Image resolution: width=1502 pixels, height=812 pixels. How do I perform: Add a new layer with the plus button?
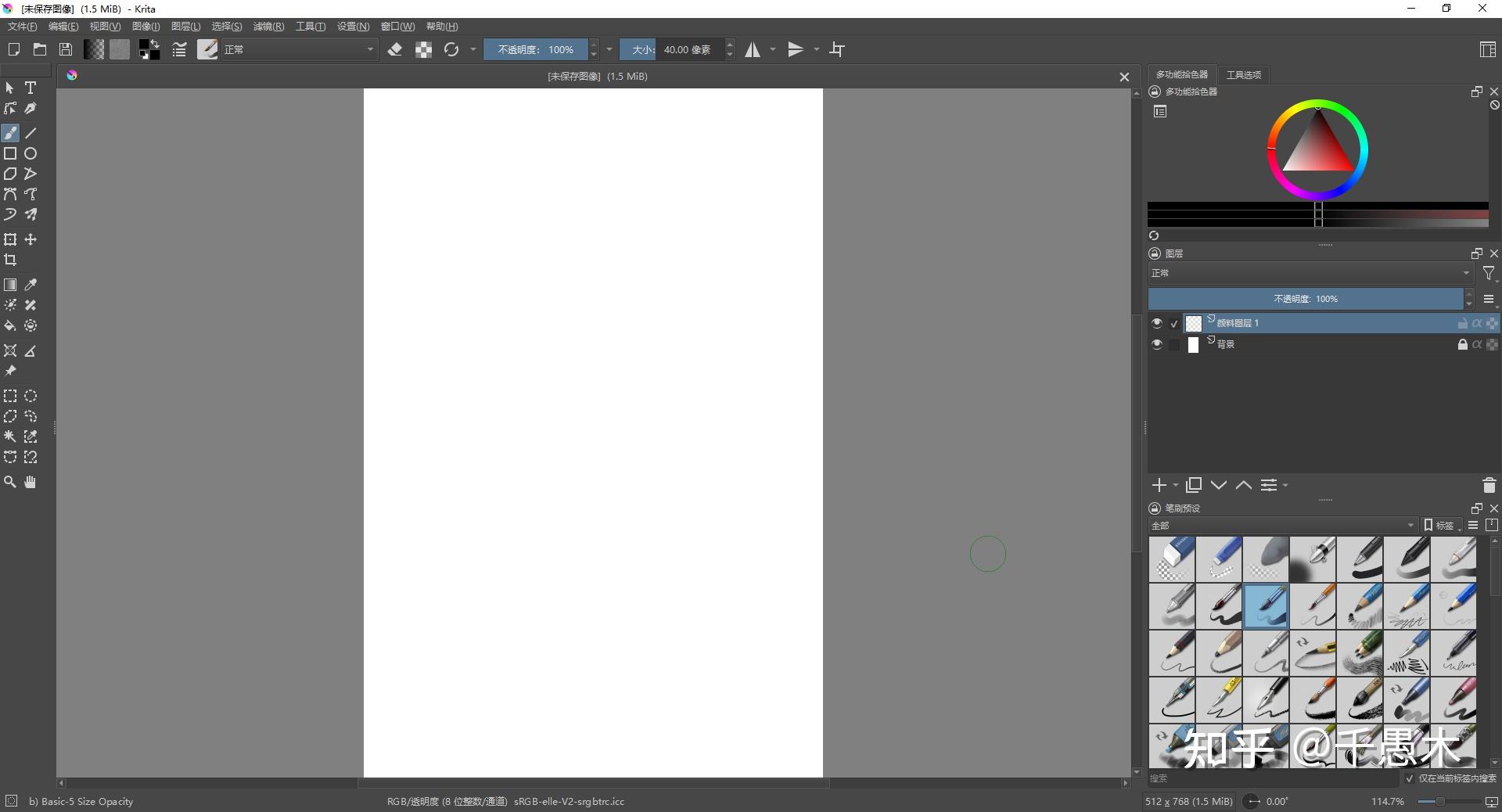coord(1159,485)
